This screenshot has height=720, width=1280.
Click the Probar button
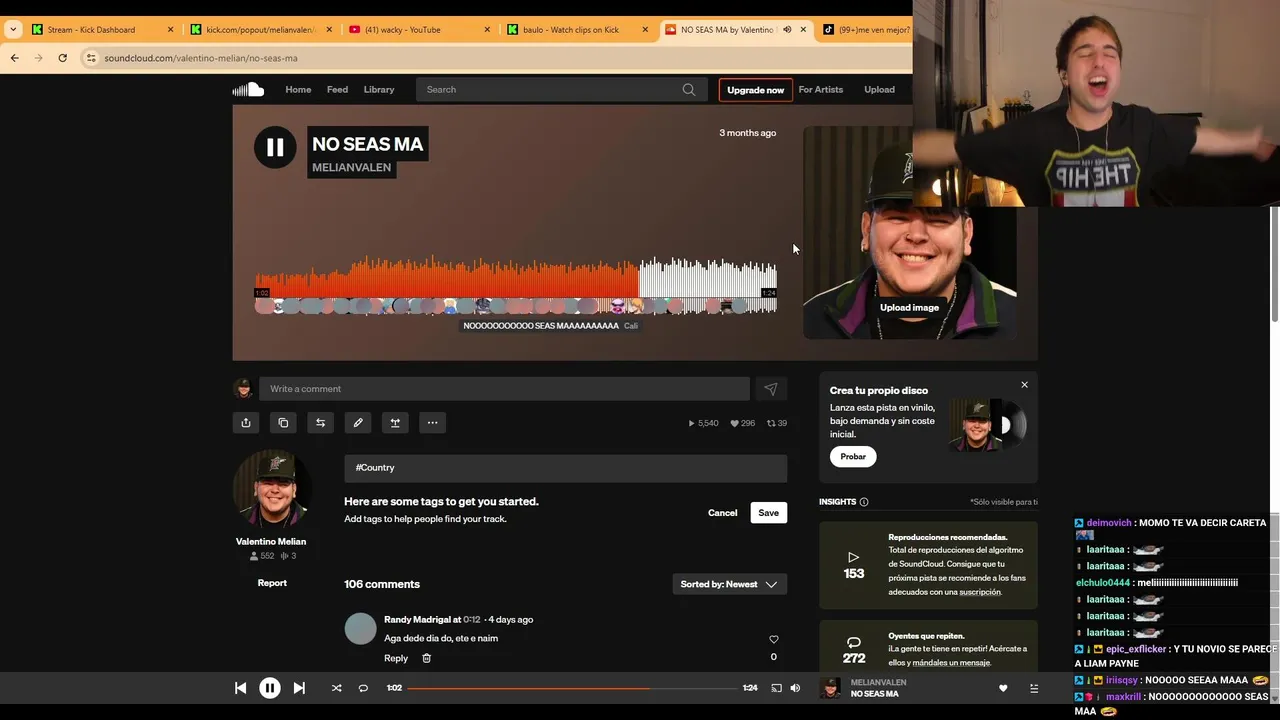853,457
